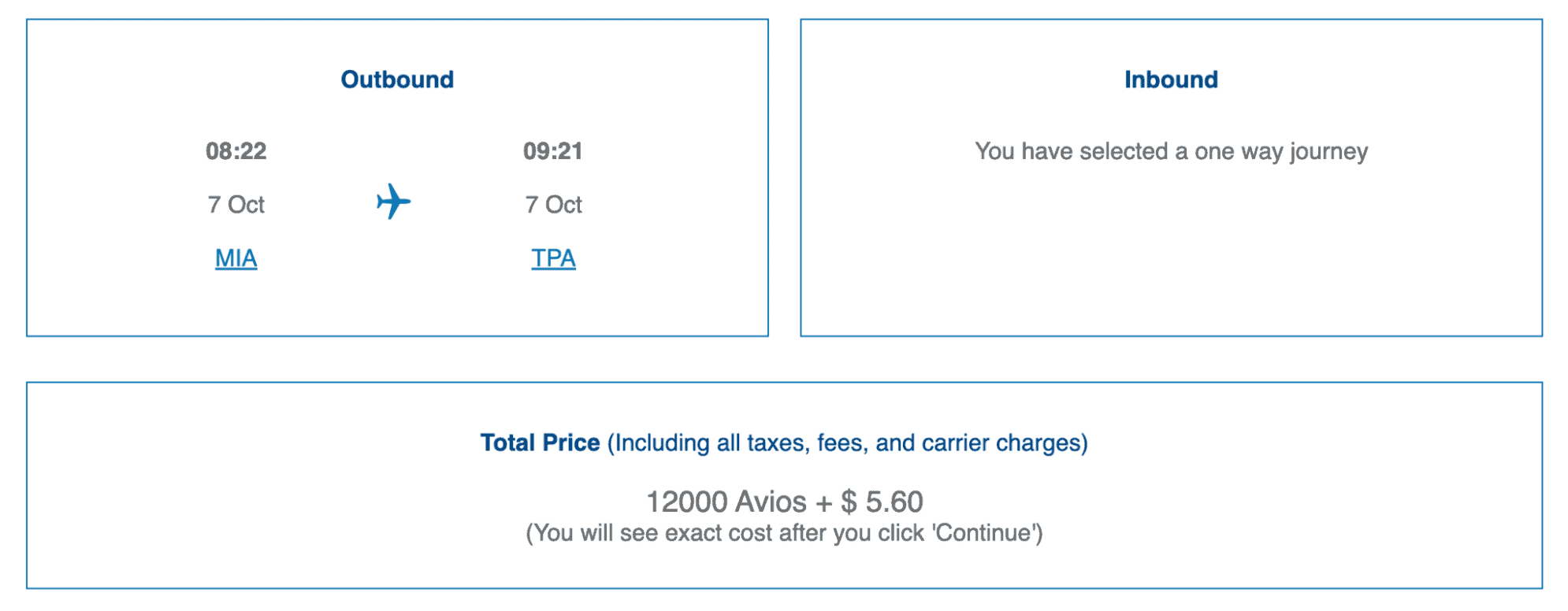Click the 08:22 departure time
The height and width of the screenshot is (611, 1568).
(x=236, y=151)
